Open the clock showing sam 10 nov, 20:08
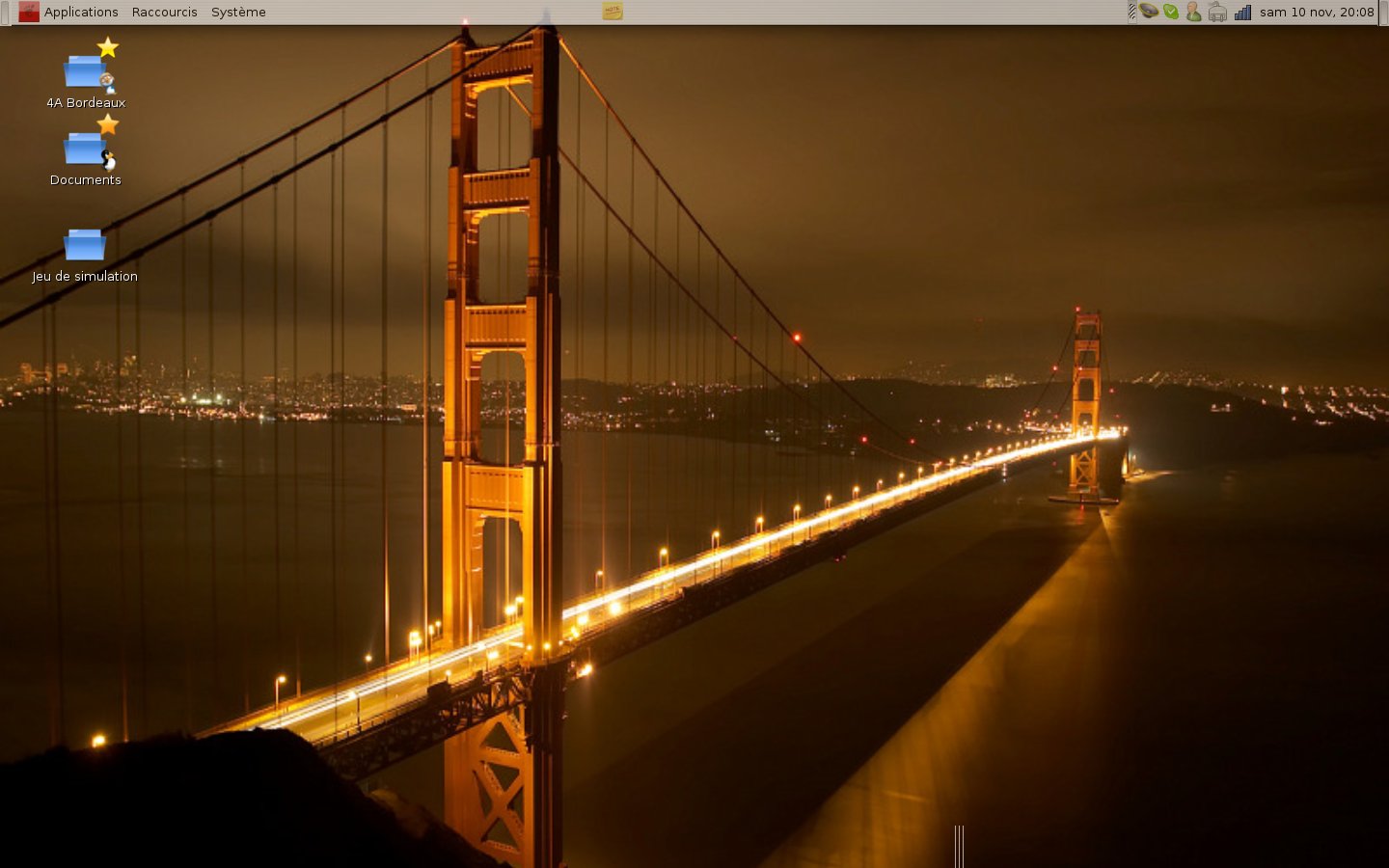Viewport: 1389px width, 868px height. [x=1317, y=13]
